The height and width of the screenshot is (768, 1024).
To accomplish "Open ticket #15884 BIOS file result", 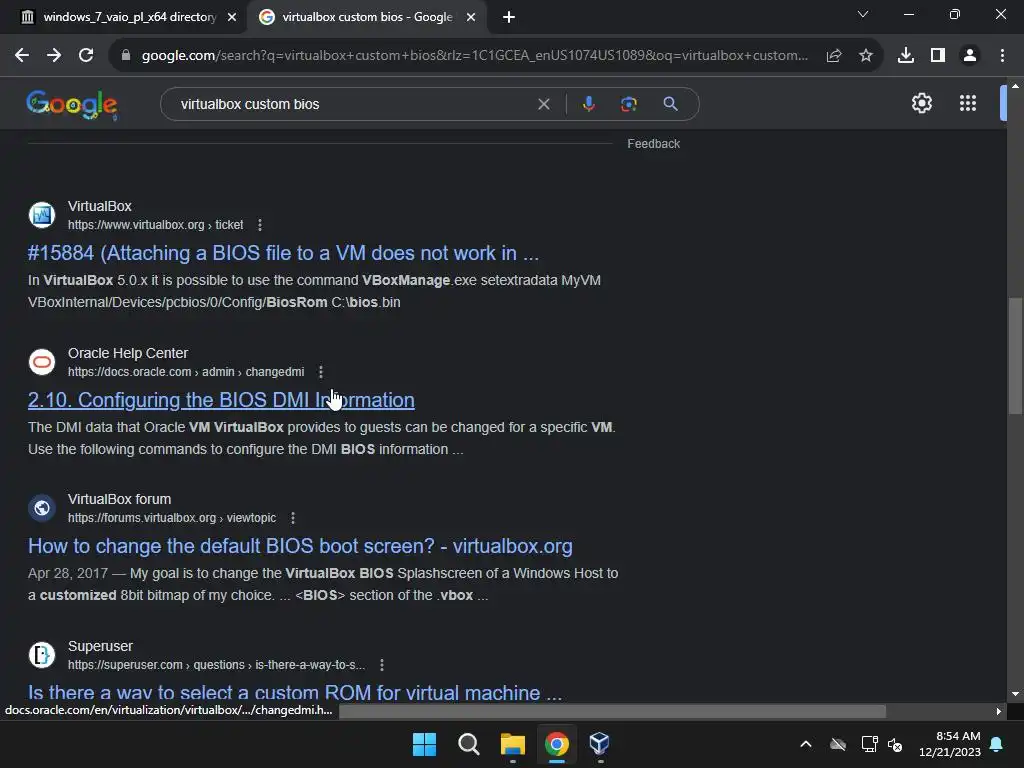I will (283, 253).
